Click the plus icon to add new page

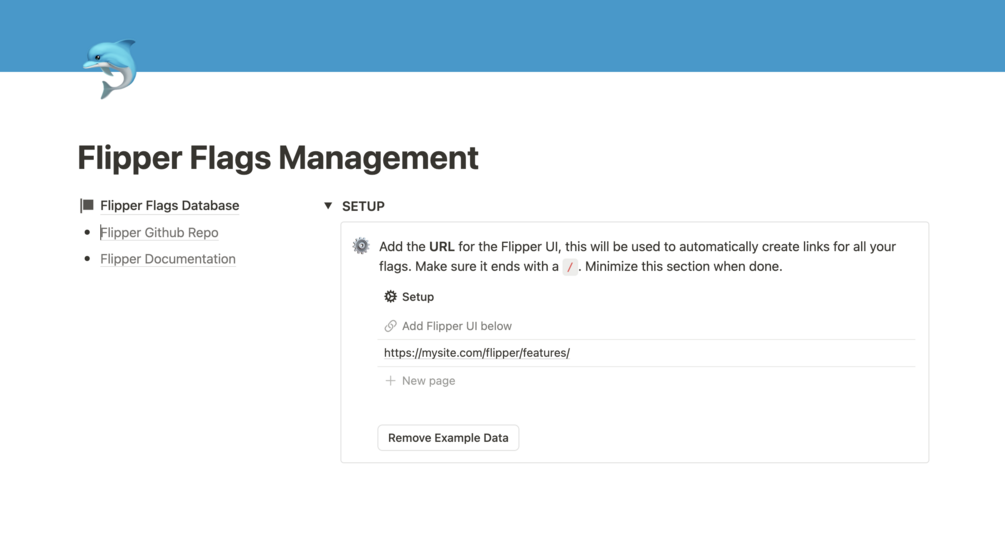click(391, 381)
